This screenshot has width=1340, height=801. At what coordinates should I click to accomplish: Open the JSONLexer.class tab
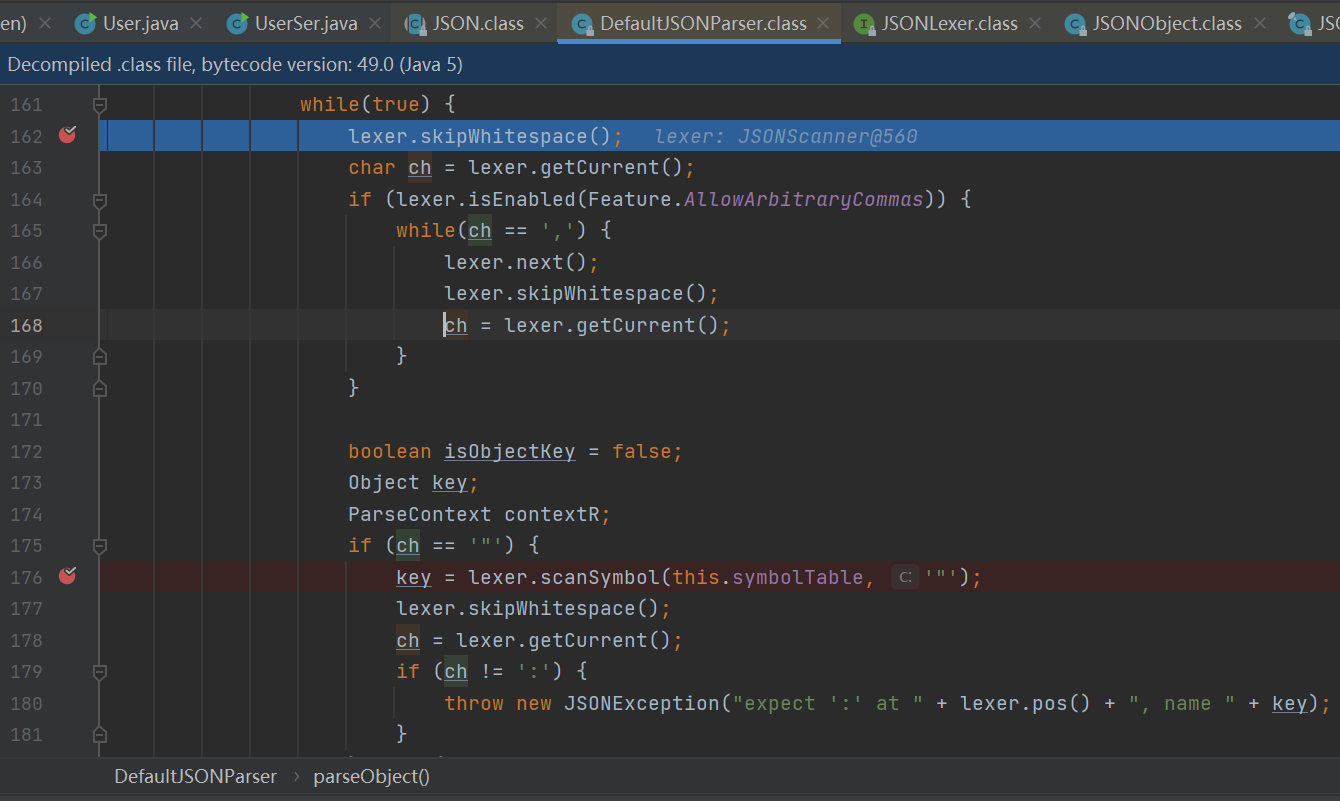coord(949,23)
